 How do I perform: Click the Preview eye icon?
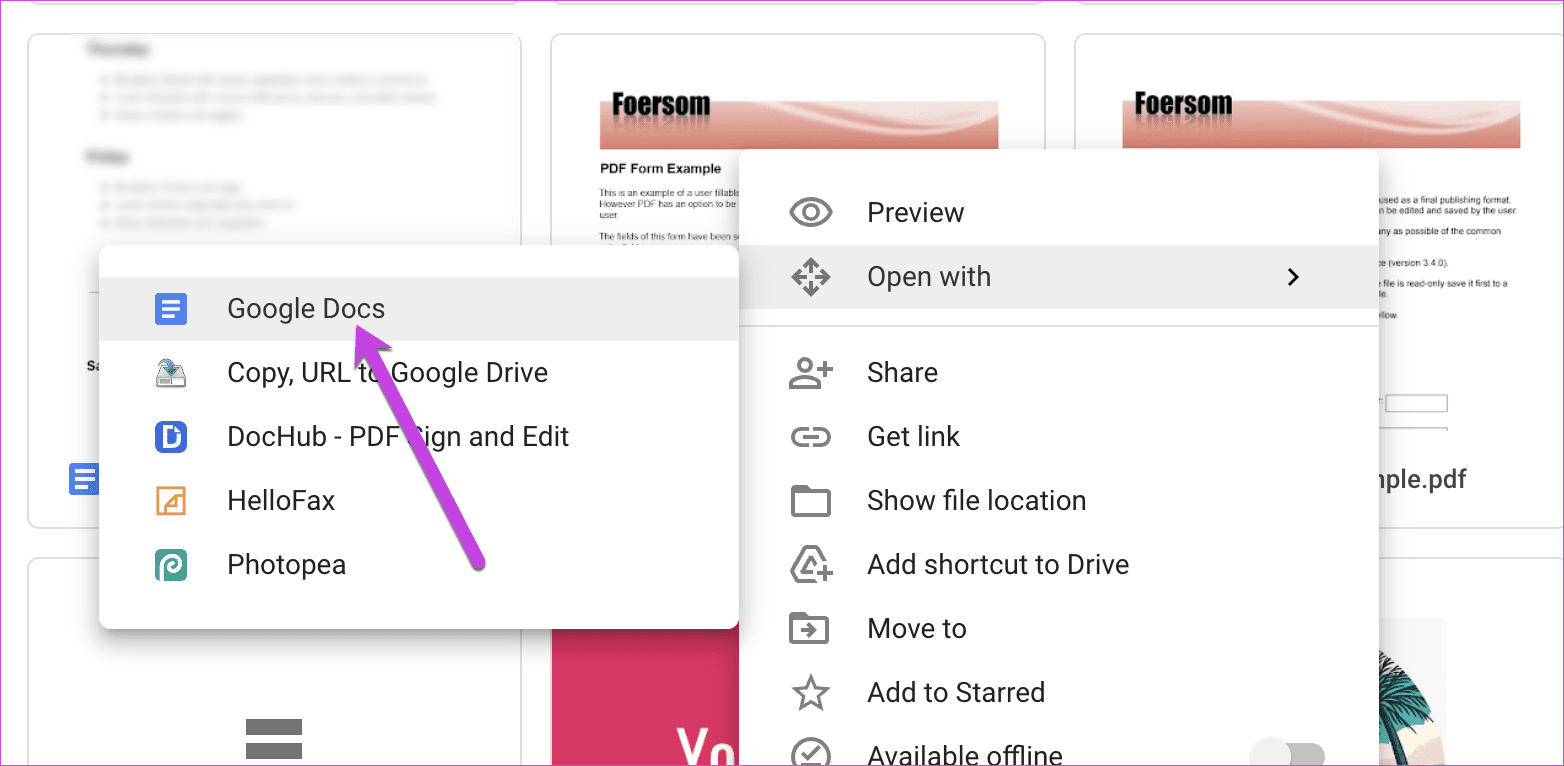click(x=811, y=212)
